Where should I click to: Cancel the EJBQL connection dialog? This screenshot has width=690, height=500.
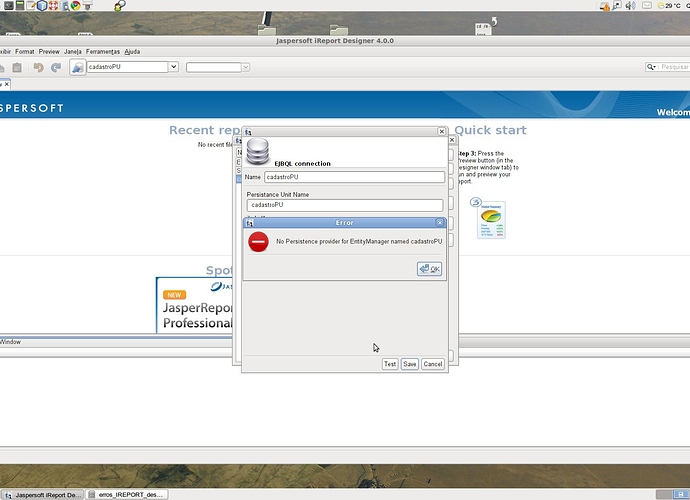click(433, 364)
